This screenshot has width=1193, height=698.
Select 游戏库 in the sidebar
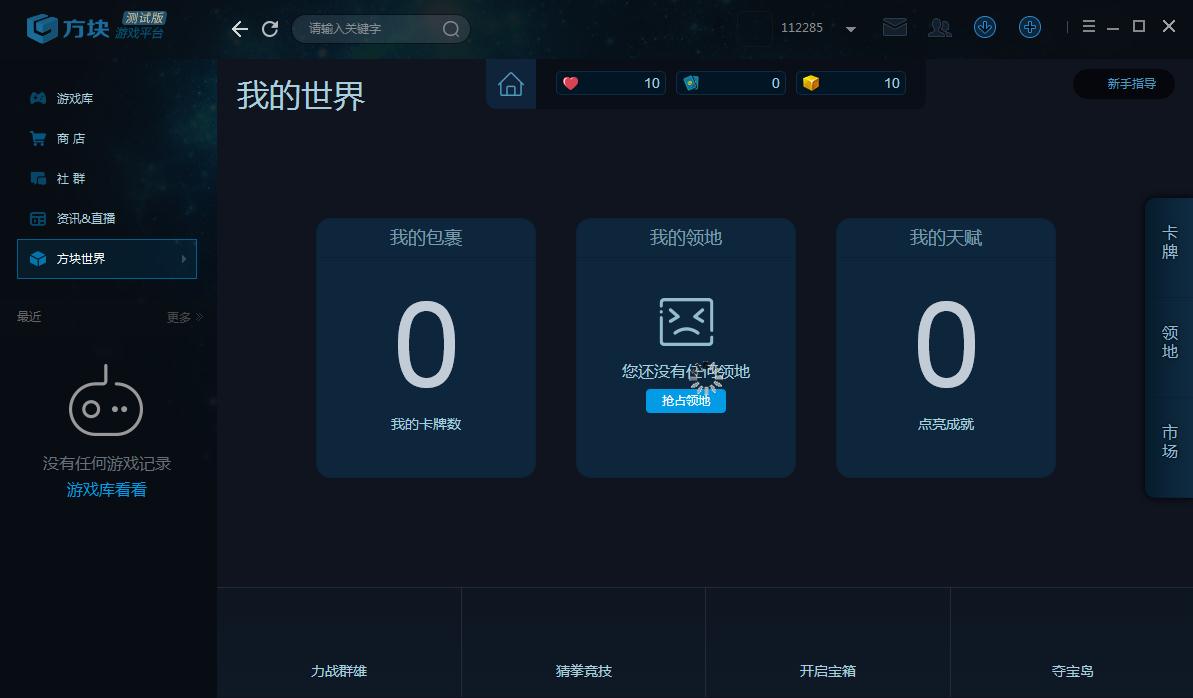coord(74,99)
